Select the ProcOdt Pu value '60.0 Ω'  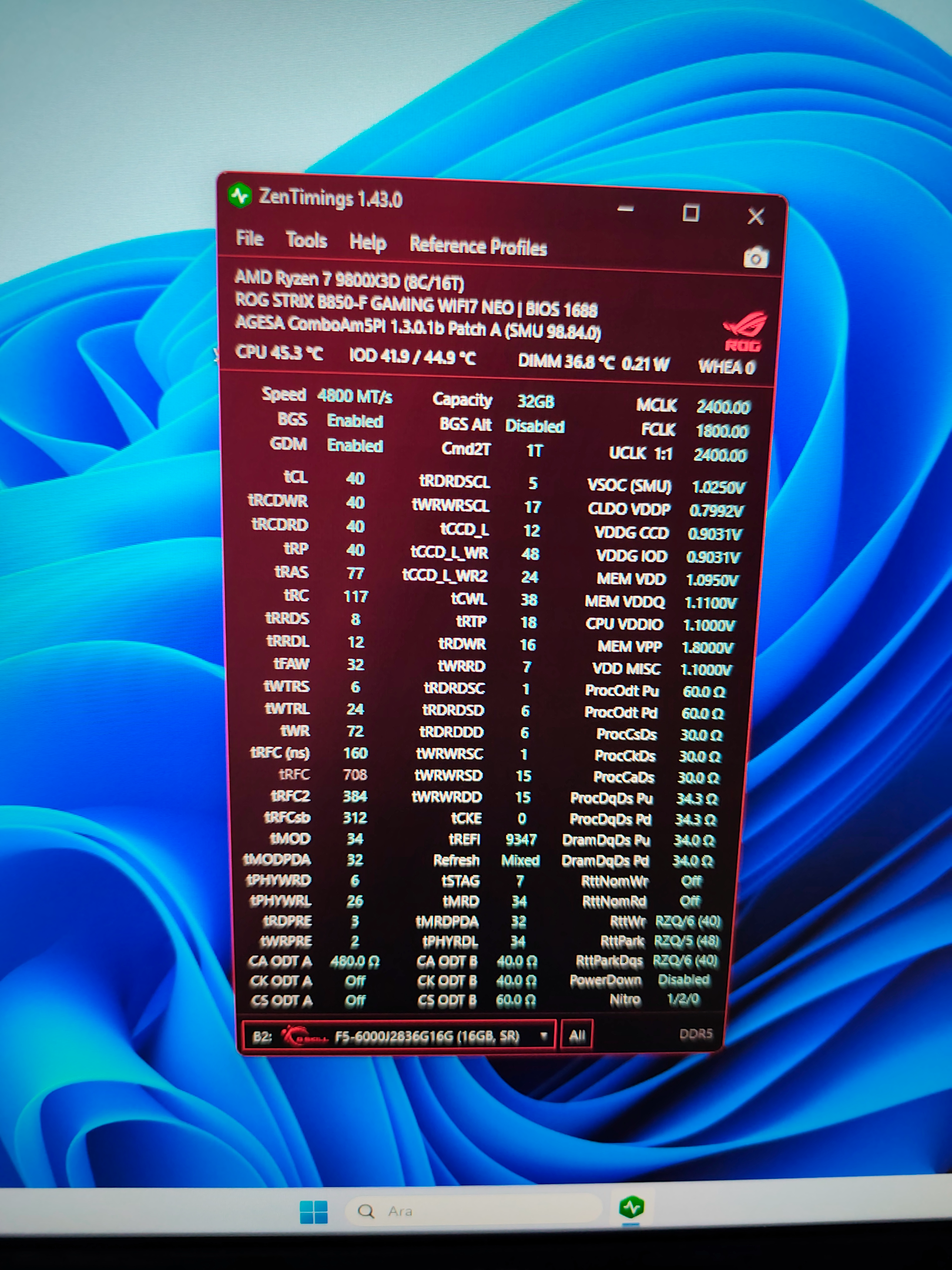pyautogui.click(x=704, y=691)
